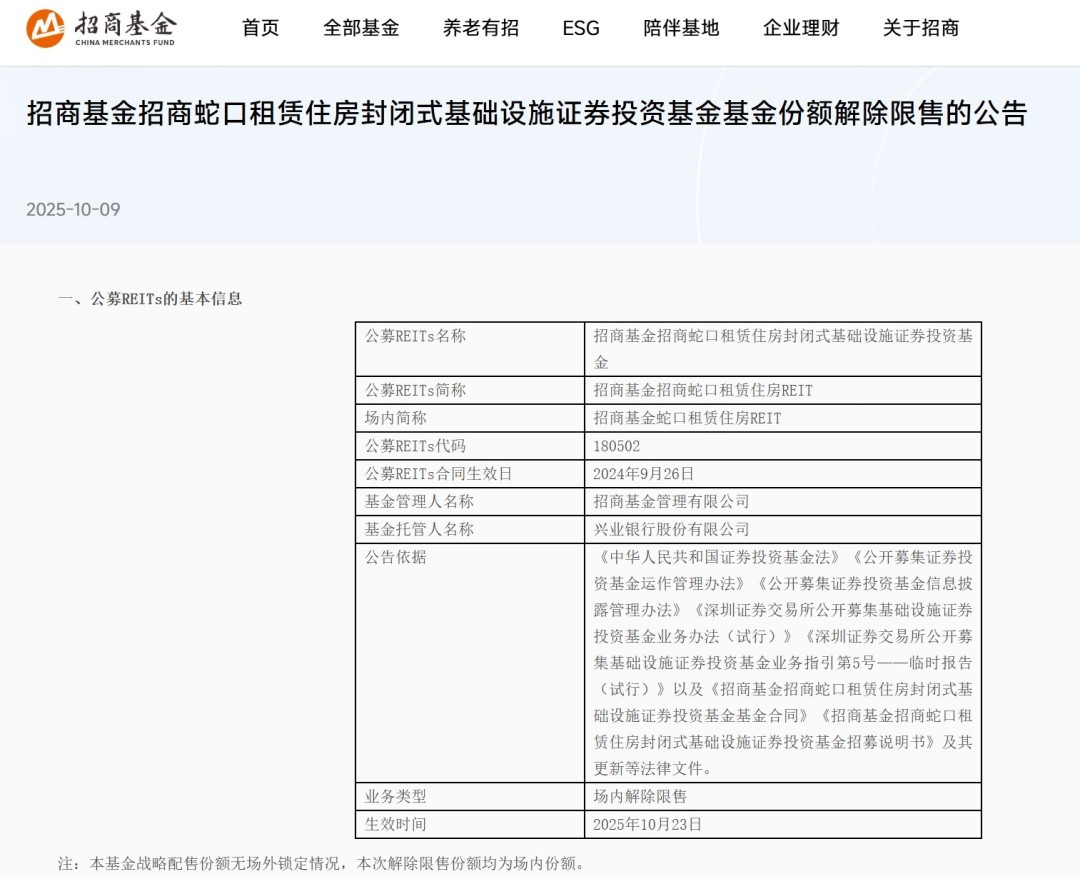Image resolution: width=1080 pixels, height=879 pixels.
Task: Click the value 招商基金蛇口租赁住房REIT
Action: [687, 418]
